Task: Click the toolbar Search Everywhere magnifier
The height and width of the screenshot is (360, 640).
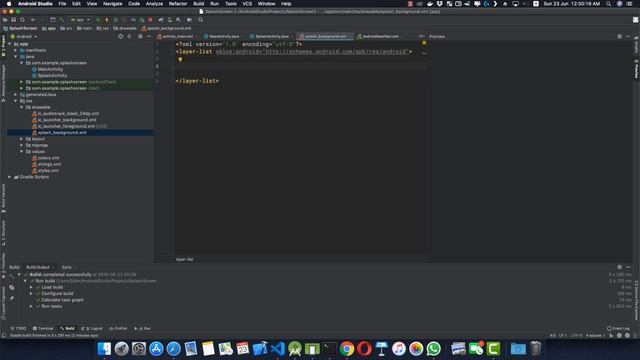Action: (200, 20)
